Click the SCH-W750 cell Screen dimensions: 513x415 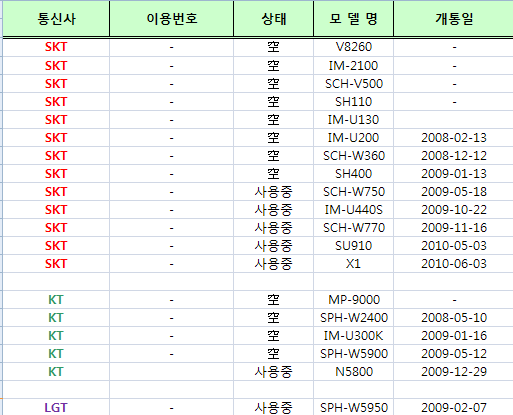tap(354, 192)
